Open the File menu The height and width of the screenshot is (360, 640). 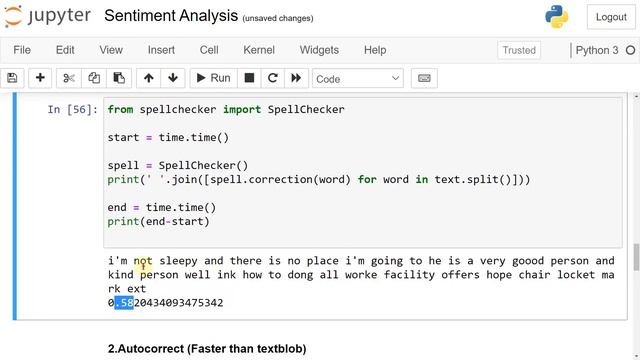(x=22, y=50)
